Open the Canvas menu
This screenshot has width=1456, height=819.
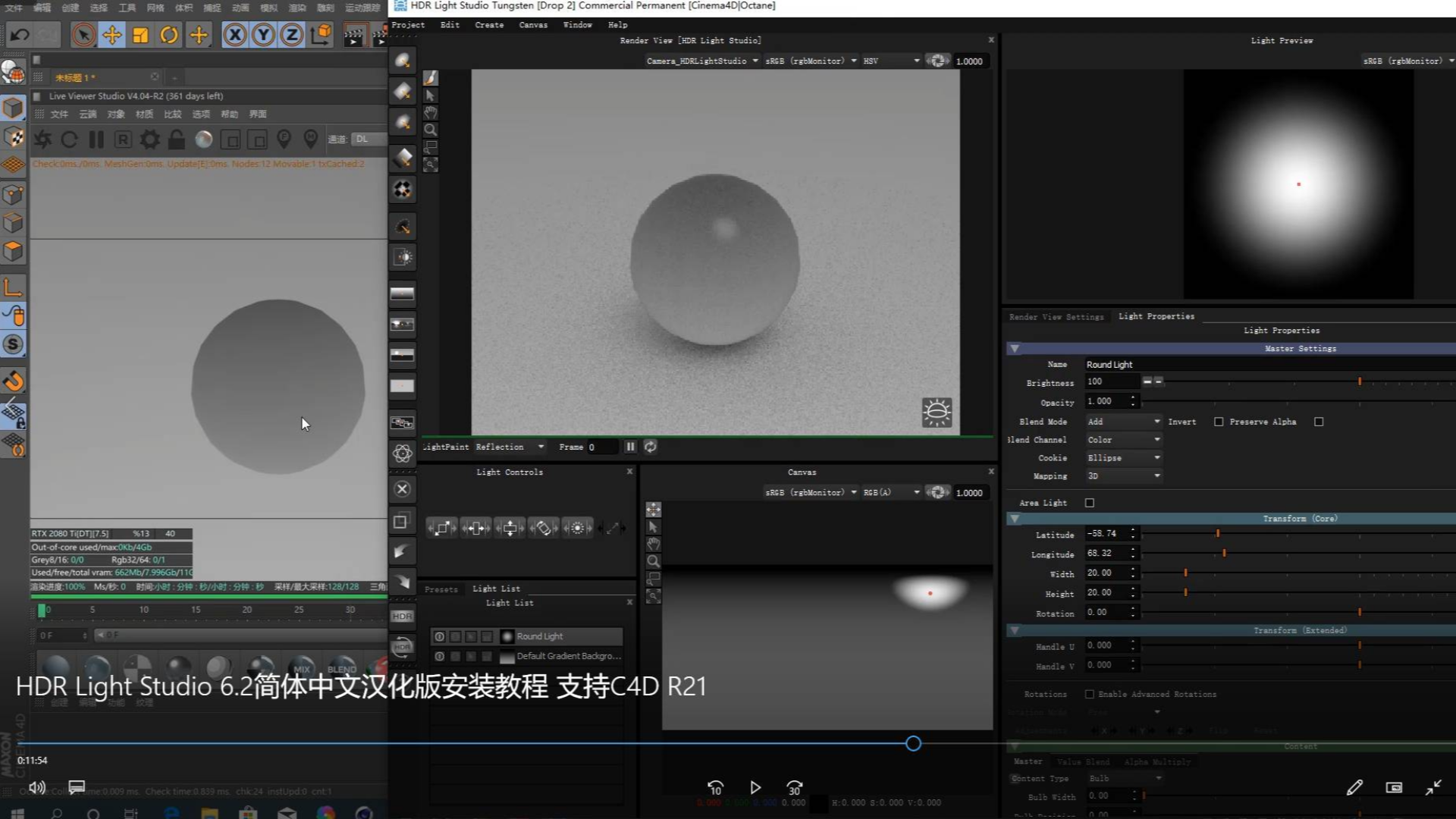pos(533,25)
